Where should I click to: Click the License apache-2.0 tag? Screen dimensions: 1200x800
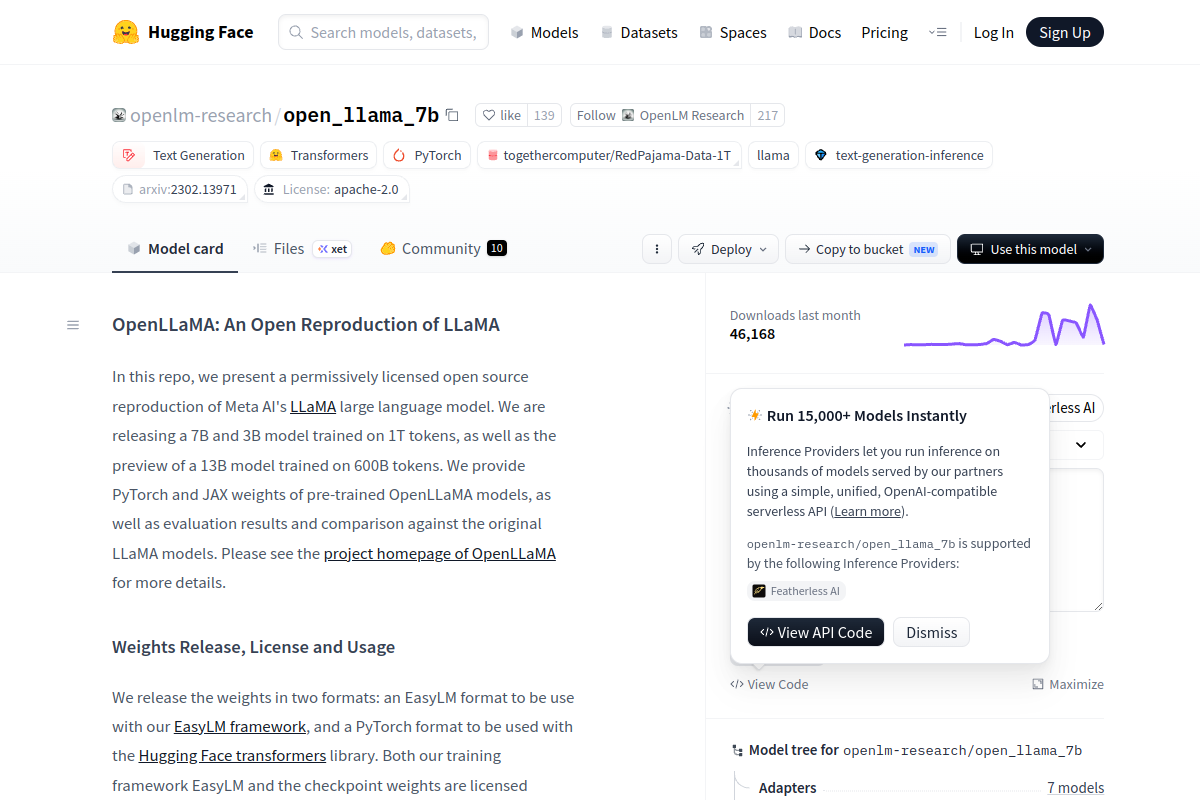tap(332, 189)
